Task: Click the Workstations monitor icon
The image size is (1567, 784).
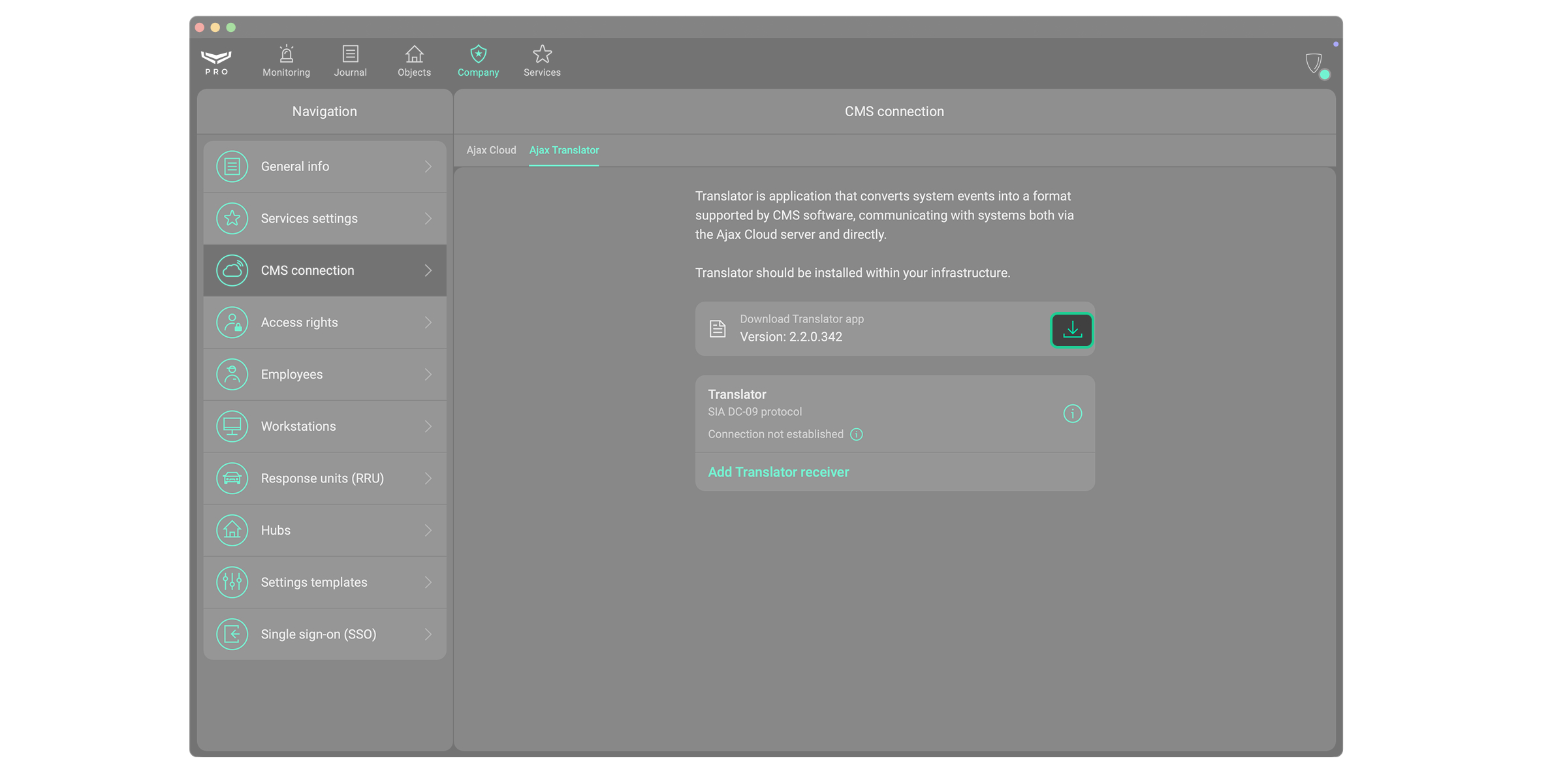Action: [x=232, y=426]
